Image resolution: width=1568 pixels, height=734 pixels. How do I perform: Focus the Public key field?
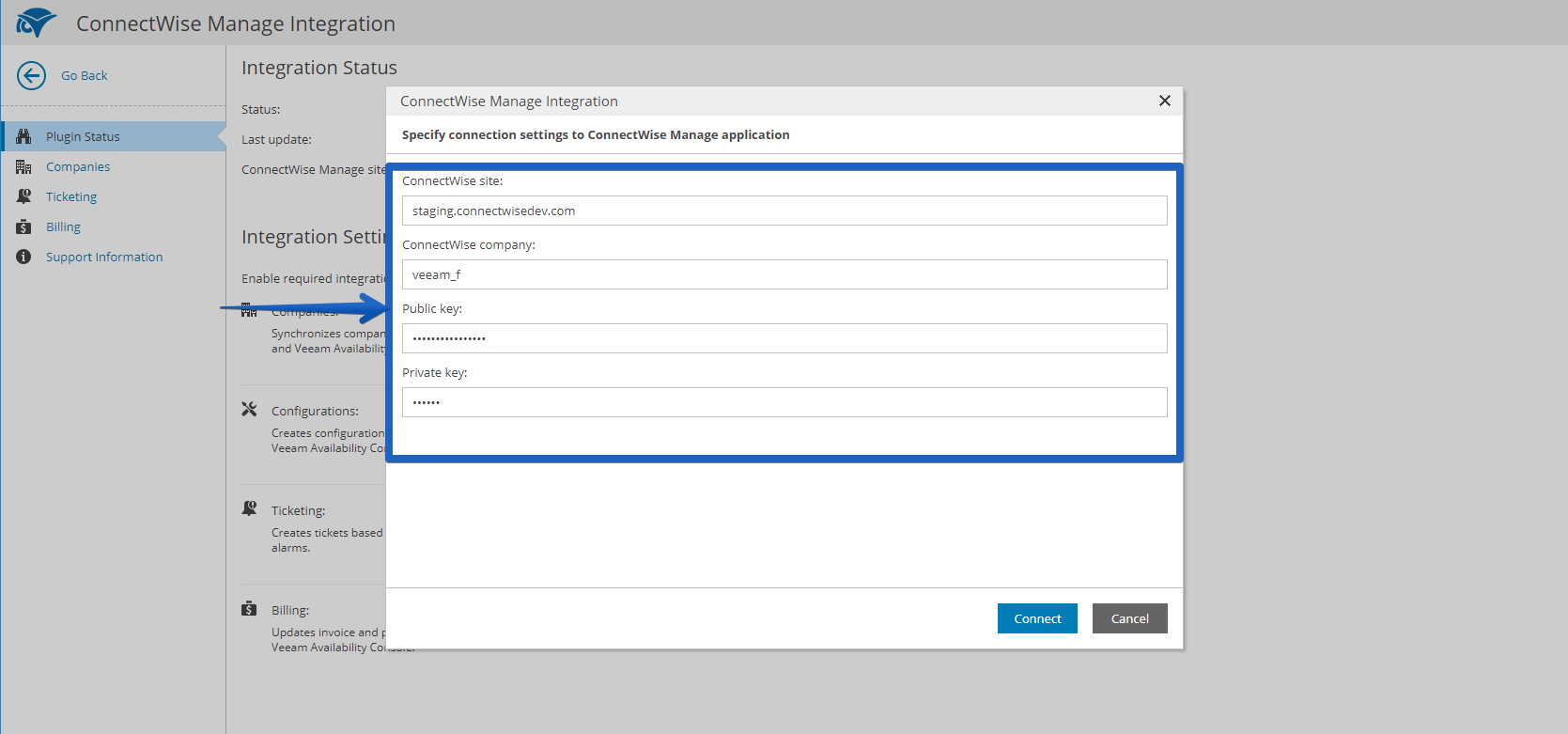coord(784,338)
